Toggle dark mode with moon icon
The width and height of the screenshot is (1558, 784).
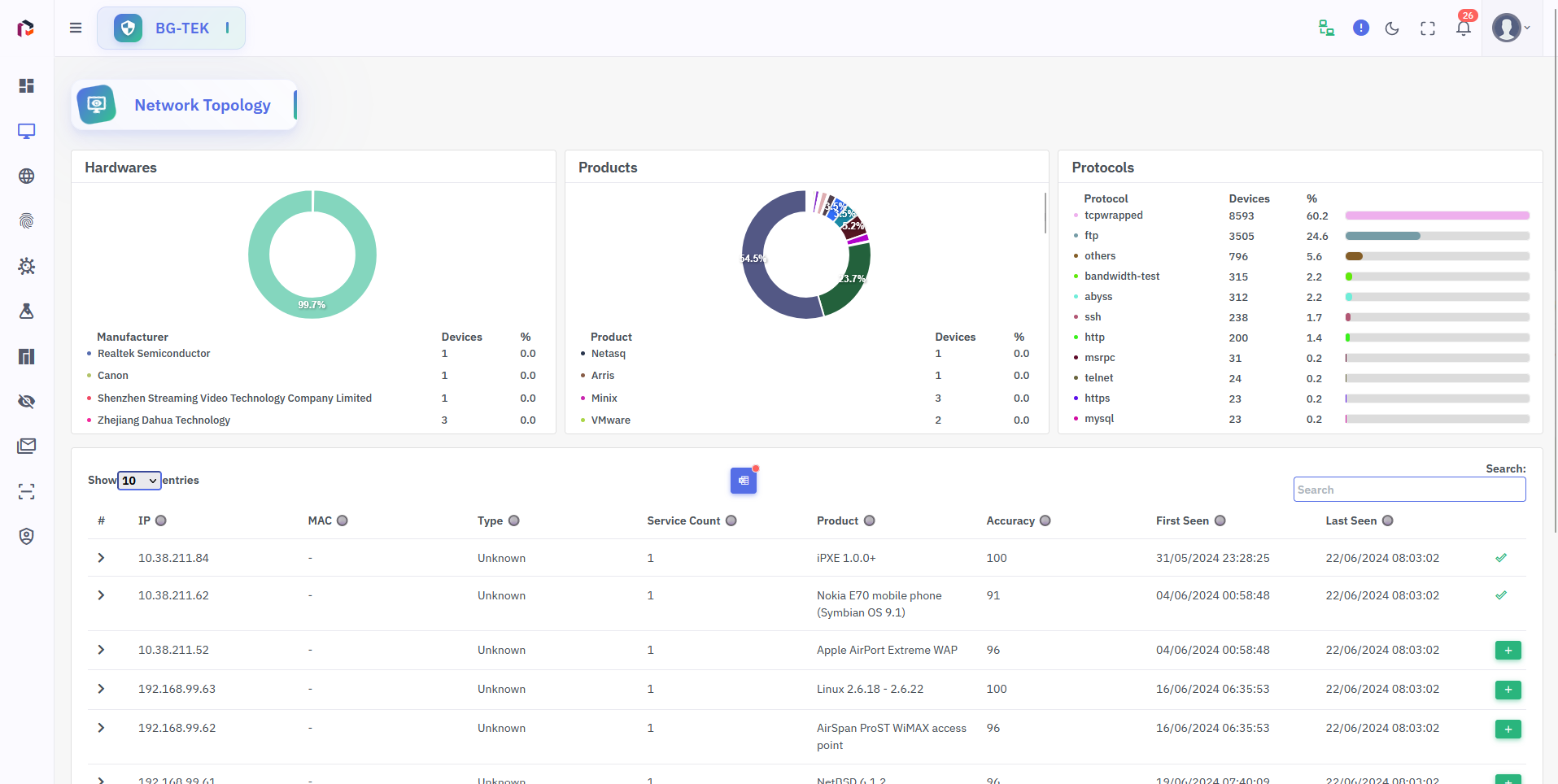1392,28
